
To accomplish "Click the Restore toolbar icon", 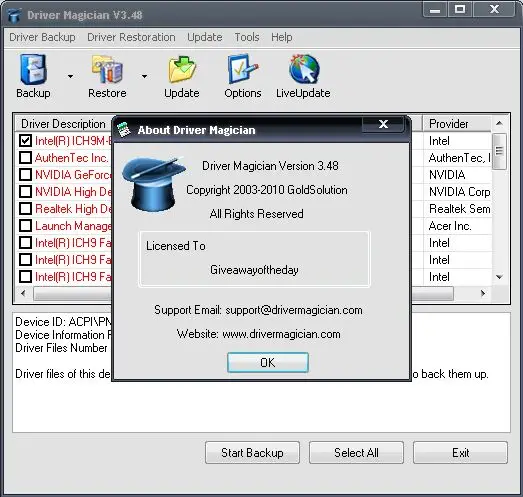I will tap(107, 69).
